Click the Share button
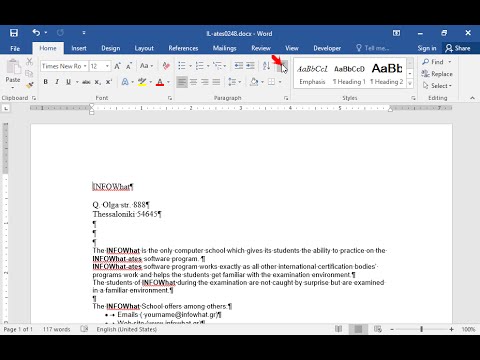 coord(458,48)
